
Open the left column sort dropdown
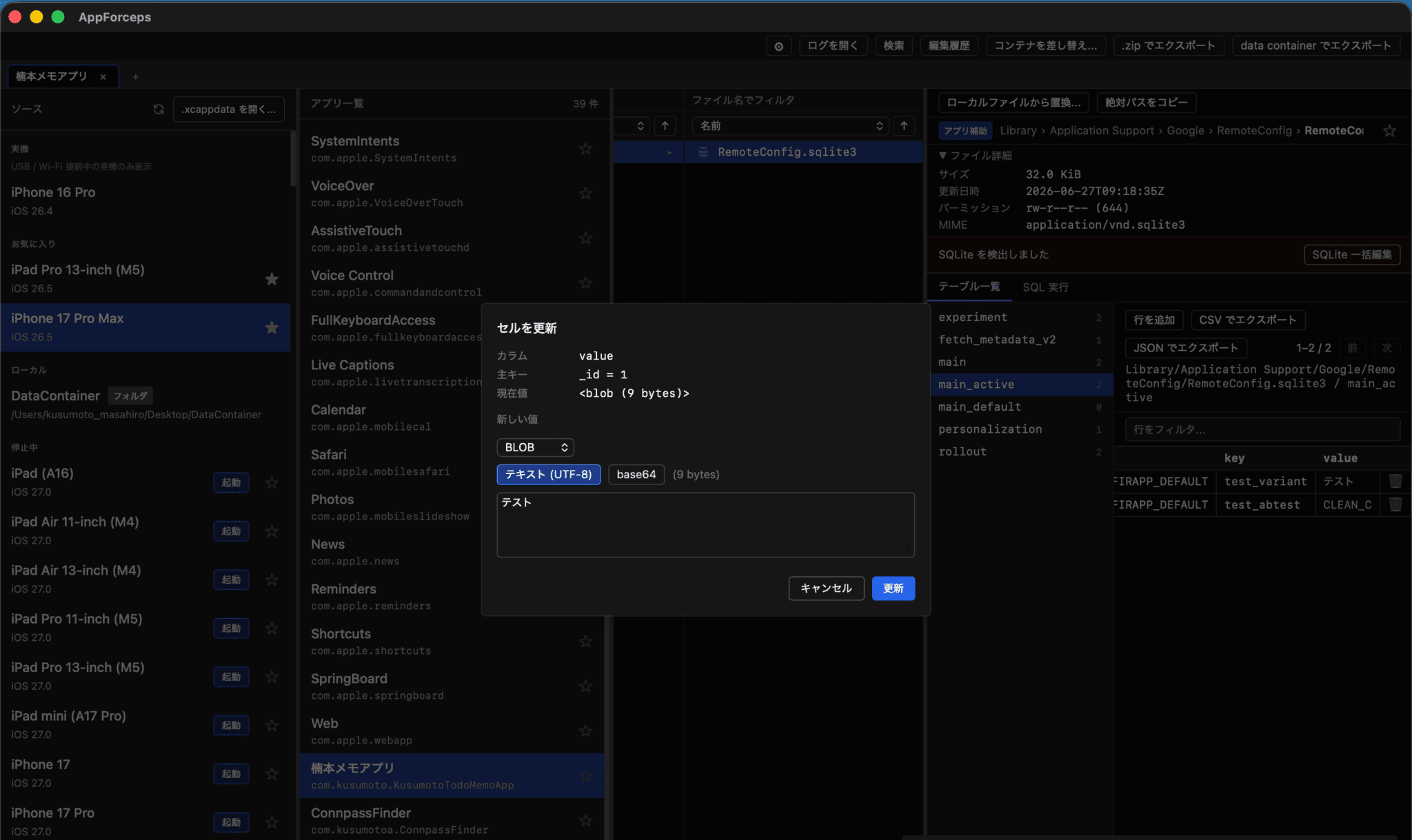pos(631,125)
